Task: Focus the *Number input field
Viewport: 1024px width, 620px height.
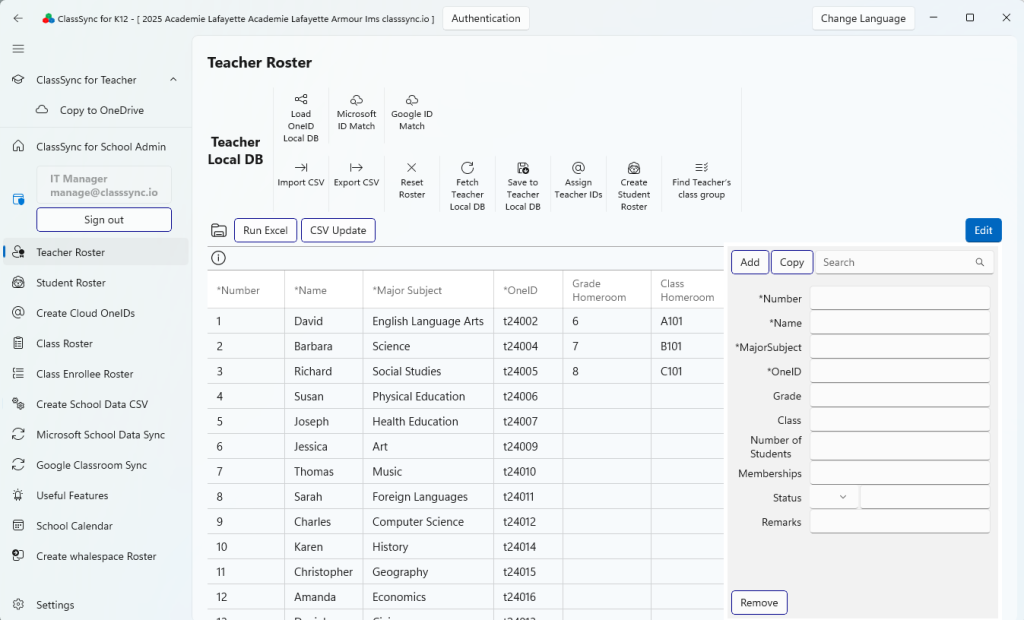Action: [x=900, y=298]
